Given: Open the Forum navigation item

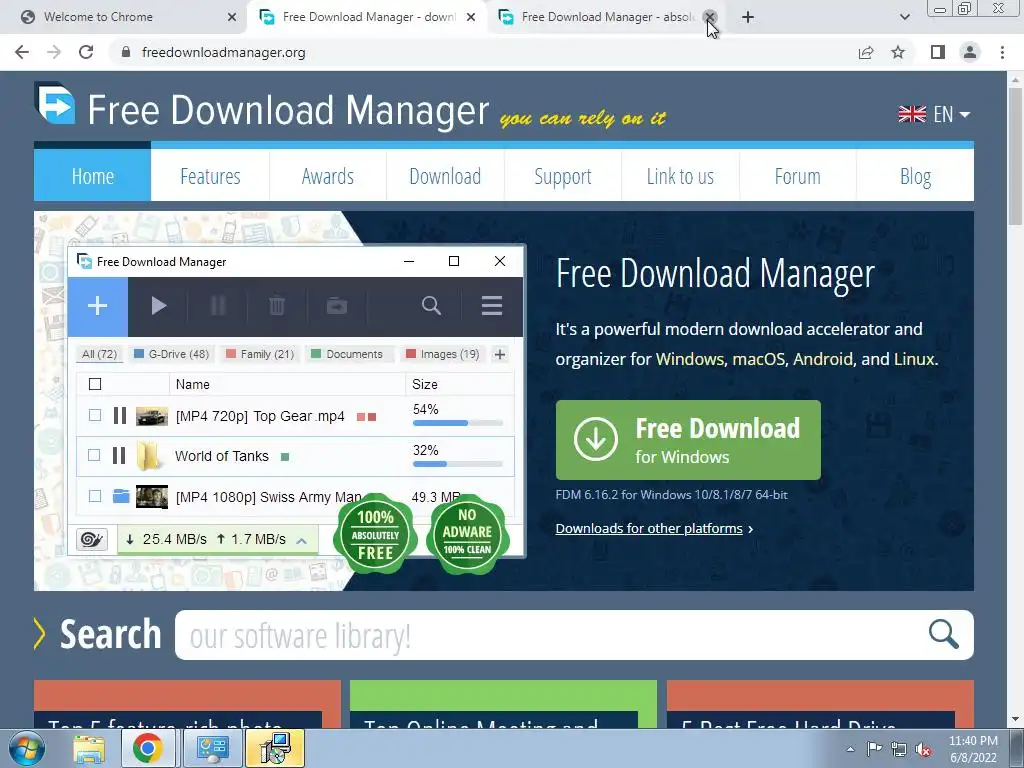Looking at the screenshot, I should [797, 175].
